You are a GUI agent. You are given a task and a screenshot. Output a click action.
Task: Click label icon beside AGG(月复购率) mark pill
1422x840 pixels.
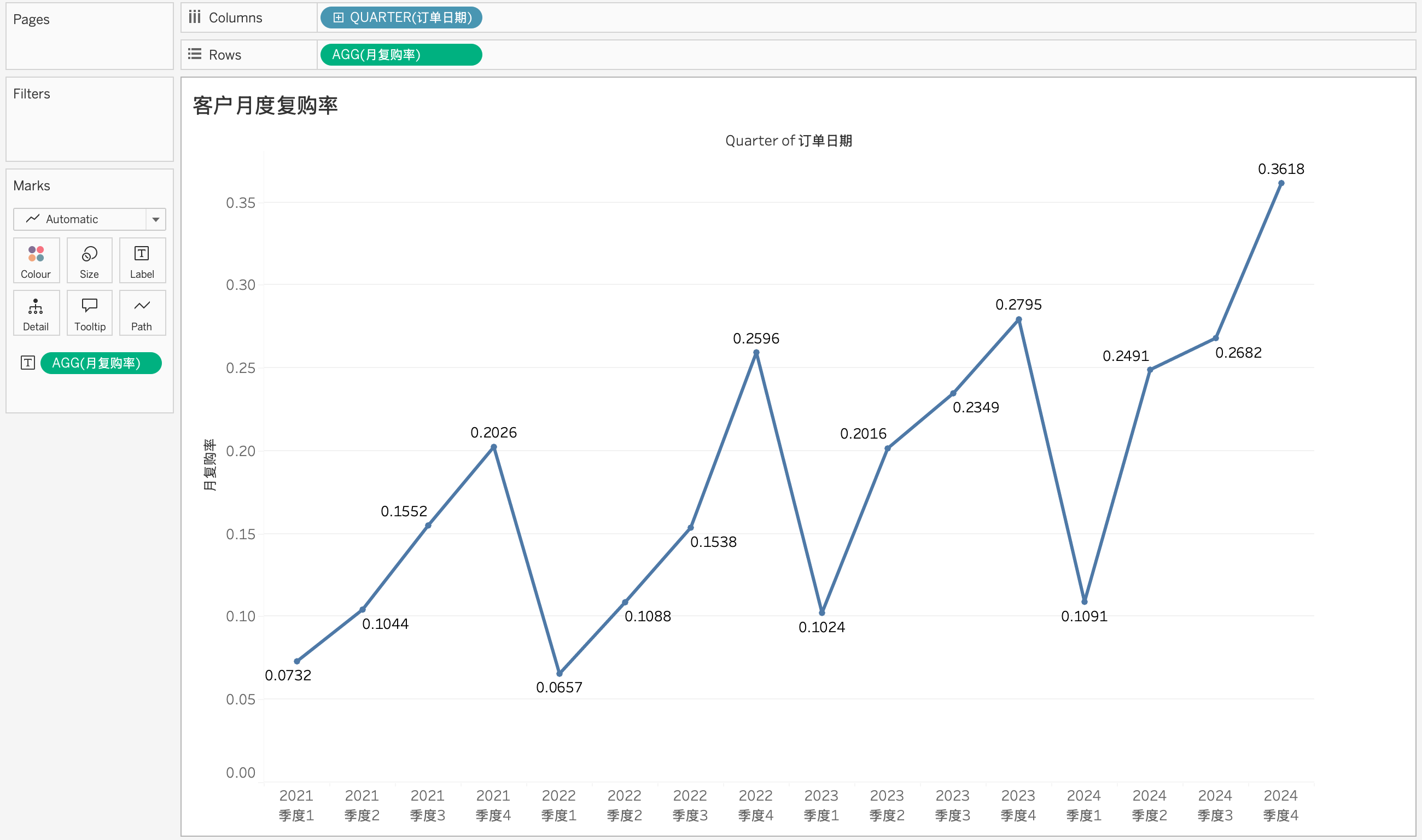click(x=28, y=363)
